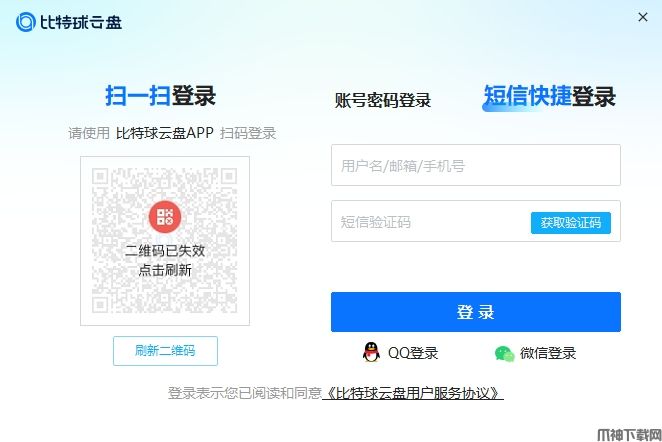Image resolution: width=662 pixels, height=442 pixels.
Task: Choose 微信登录 text link
Action: [548, 353]
